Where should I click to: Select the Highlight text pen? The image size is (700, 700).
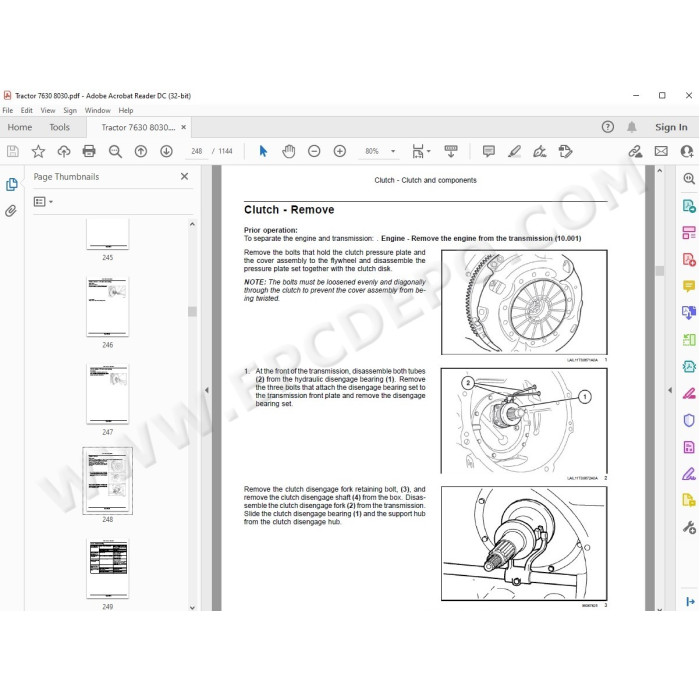click(x=514, y=151)
